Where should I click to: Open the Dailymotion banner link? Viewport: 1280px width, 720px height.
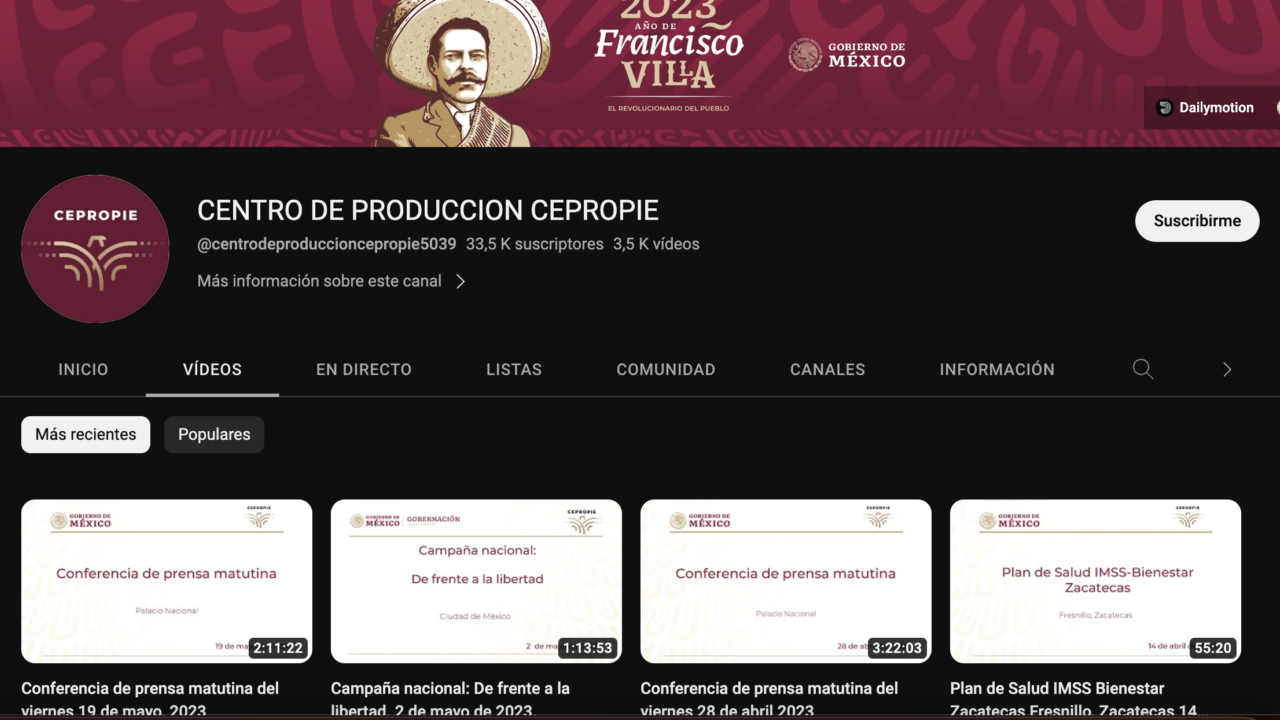tap(1205, 108)
